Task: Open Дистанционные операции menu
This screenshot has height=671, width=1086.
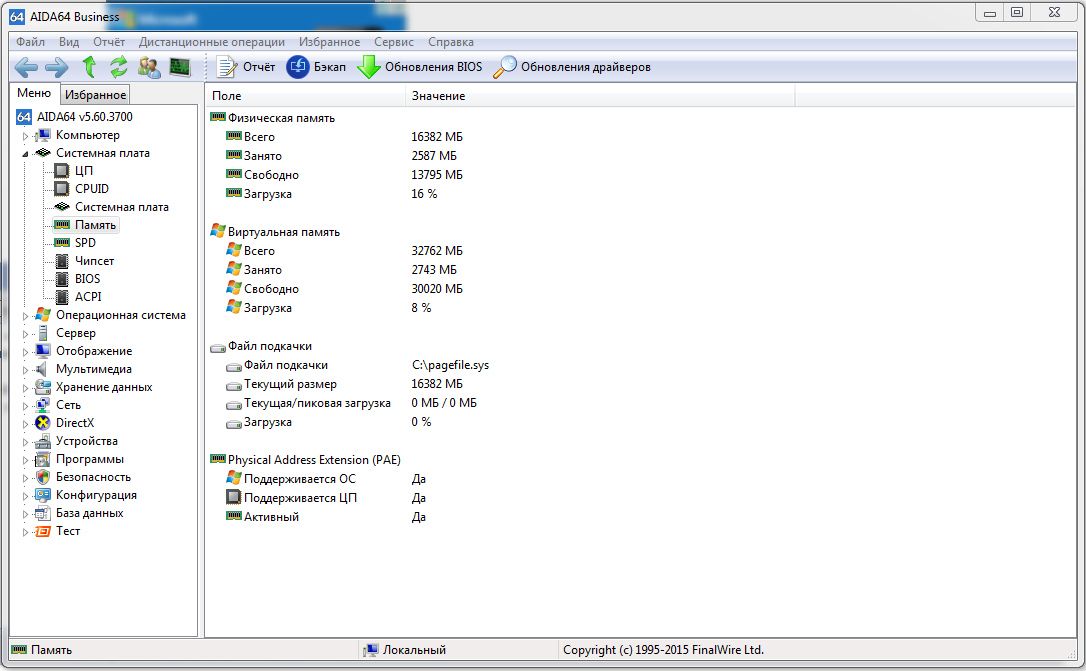Action: click(212, 42)
